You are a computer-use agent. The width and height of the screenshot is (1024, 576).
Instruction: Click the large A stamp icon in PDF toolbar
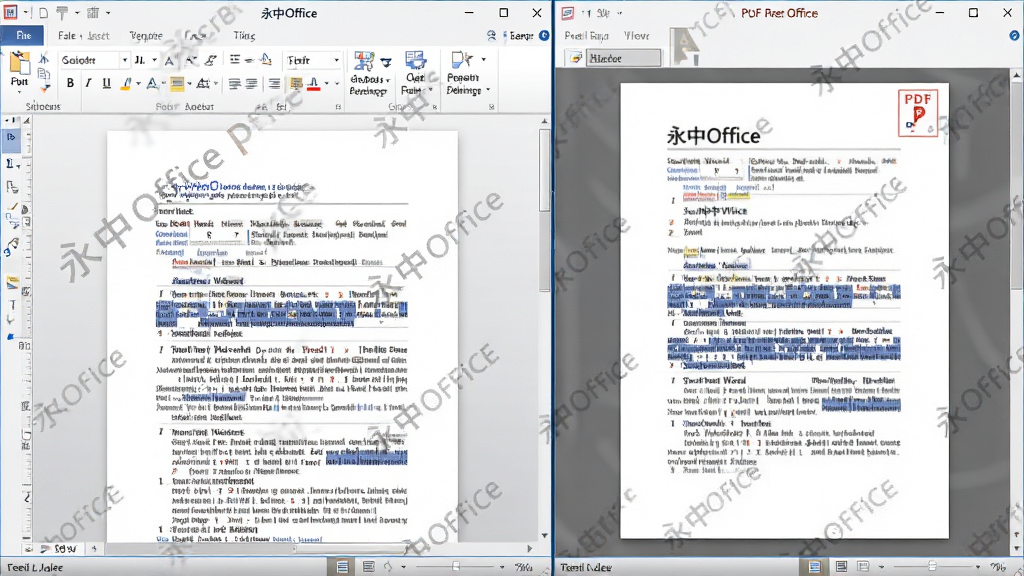(x=684, y=46)
